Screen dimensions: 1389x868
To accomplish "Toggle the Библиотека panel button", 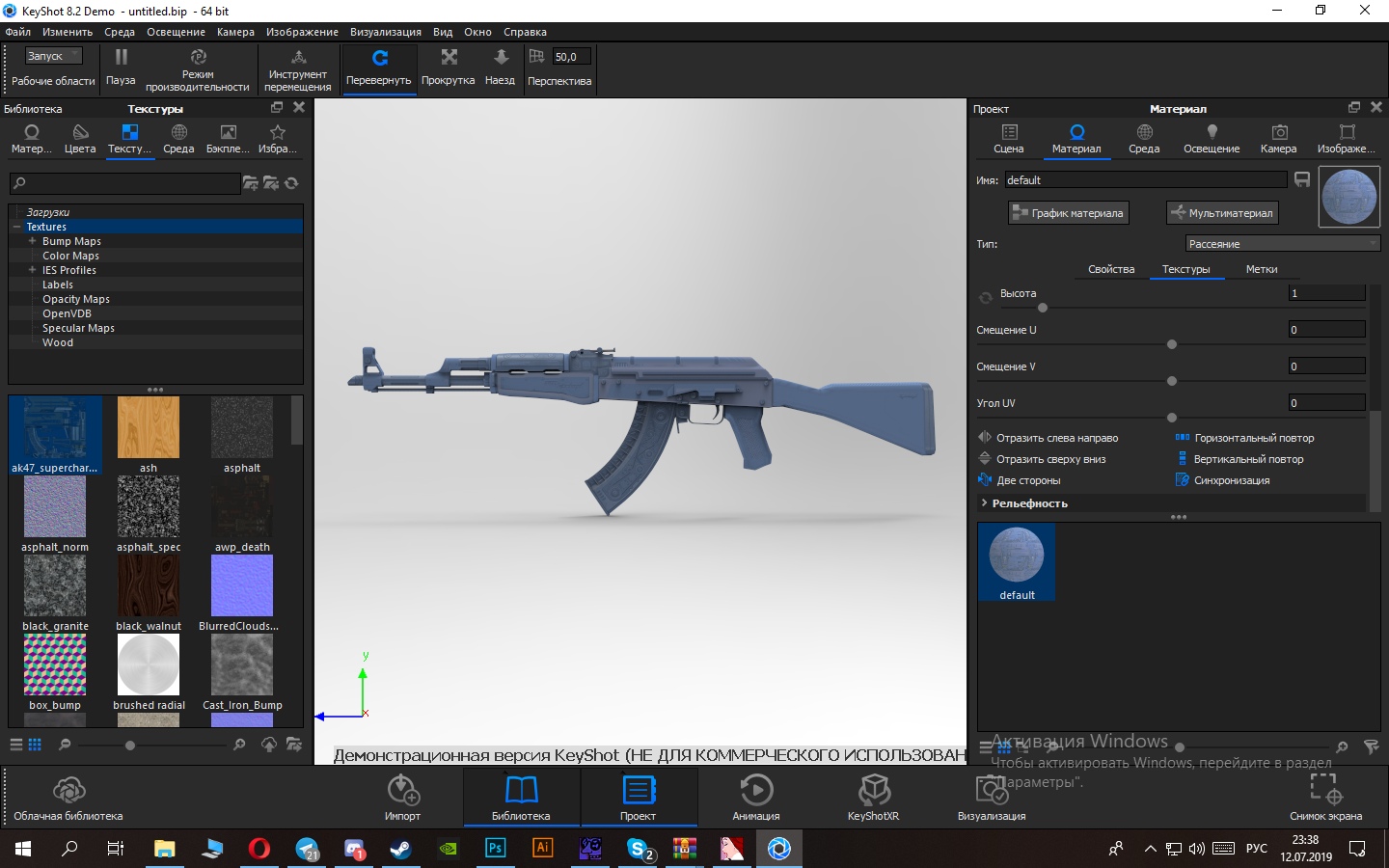I will pyautogui.click(x=521, y=798).
